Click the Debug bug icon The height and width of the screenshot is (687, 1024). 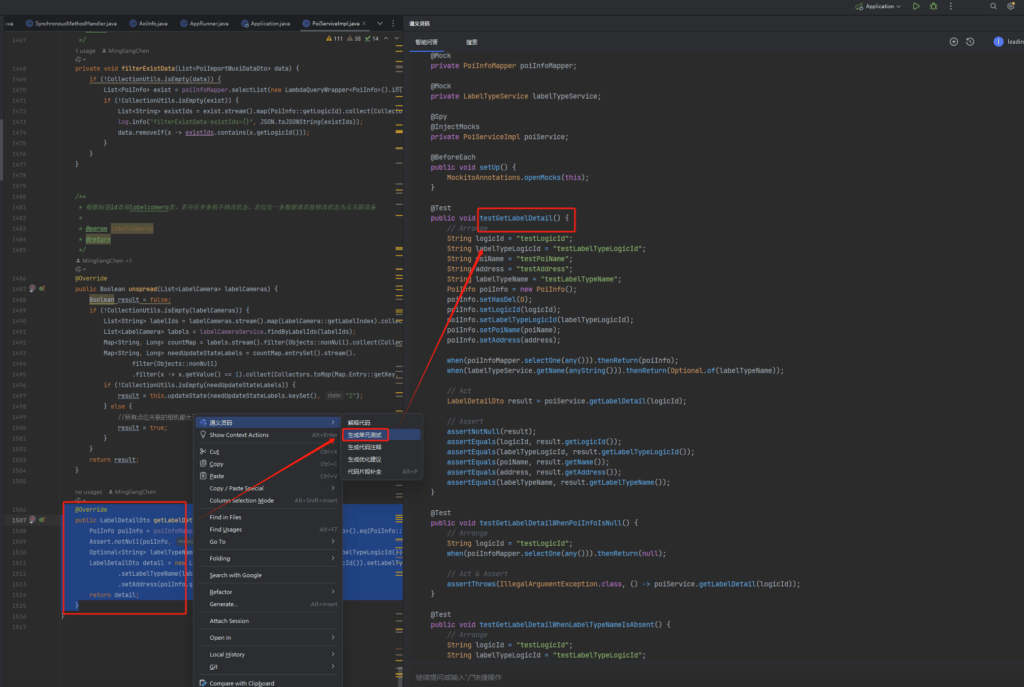point(933,6)
